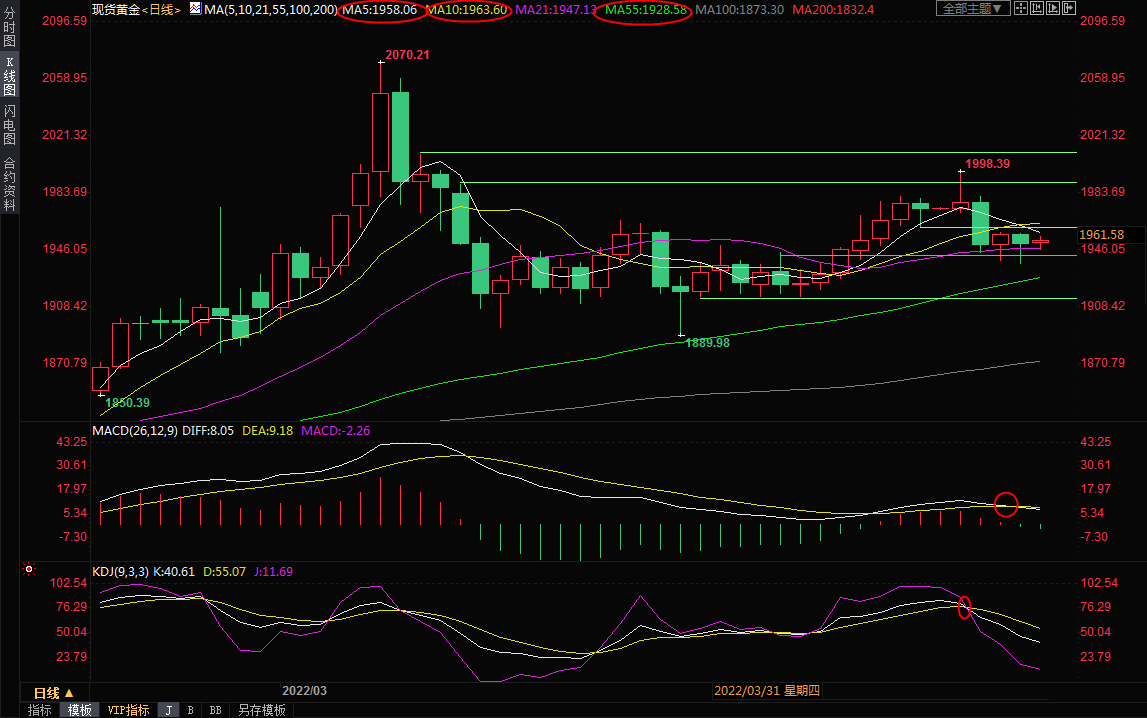Open the <日线> period selector in title
The image size is (1147, 718).
click(x=161, y=10)
